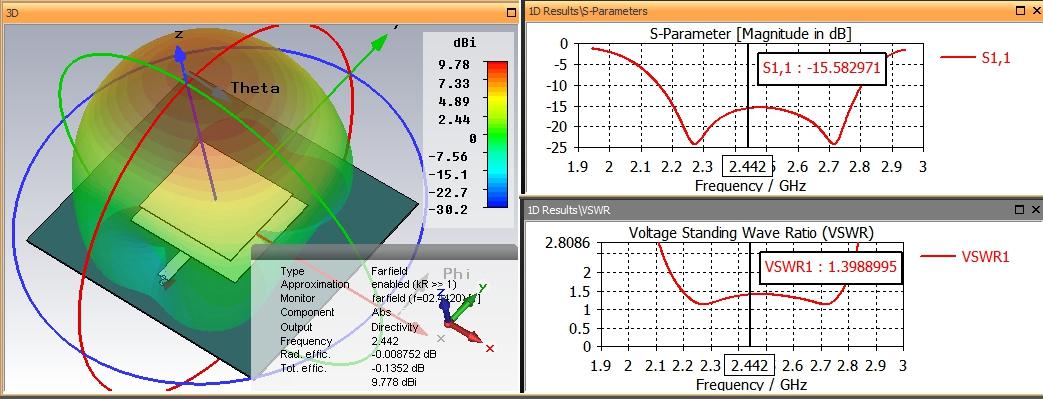Click the 2.442 frequency marker on VSWR plot
Screen dimensions: 1043x399
click(750, 366)
